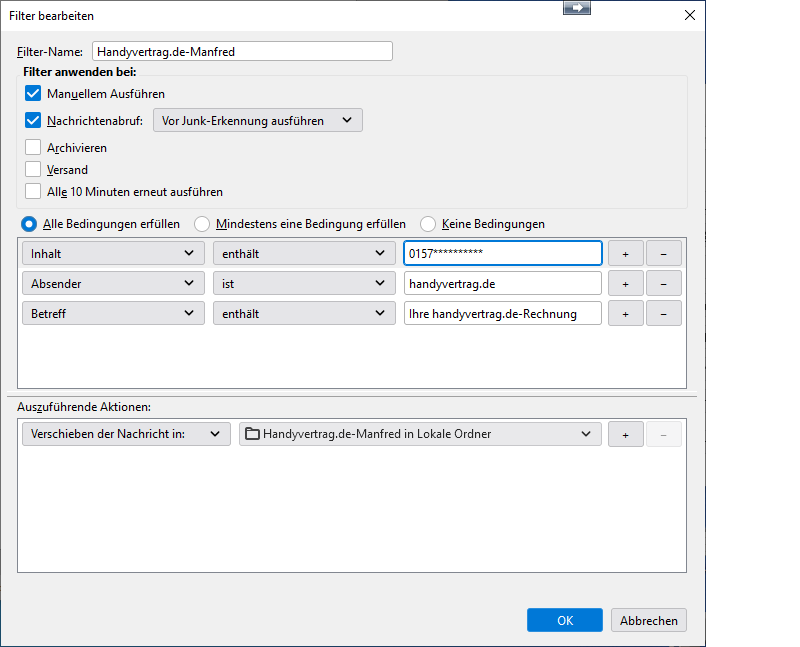Screen dimensions: 800x647
Task: Uncheck the Nachrichtenabruf checkbox
Action: tap(33, 120)
